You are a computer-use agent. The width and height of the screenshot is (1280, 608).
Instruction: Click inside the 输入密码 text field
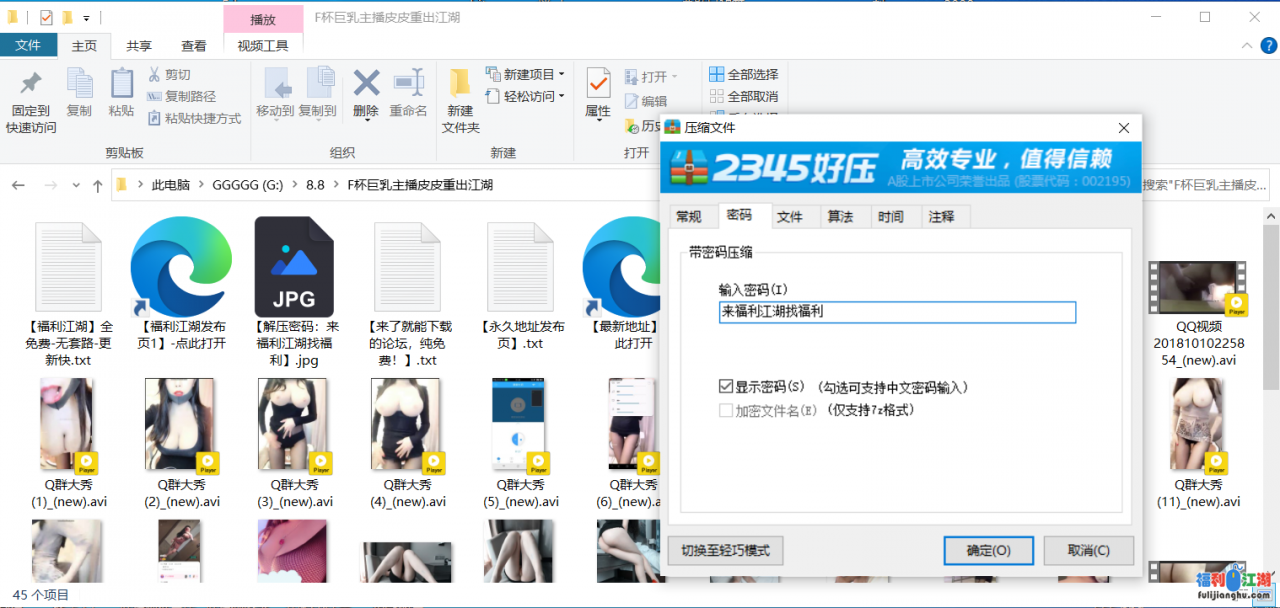(896, 312)
